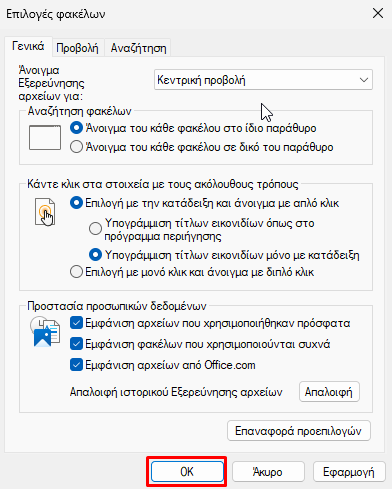
Task: Switch to the Αναζήτηση tab
Action: 138,48
